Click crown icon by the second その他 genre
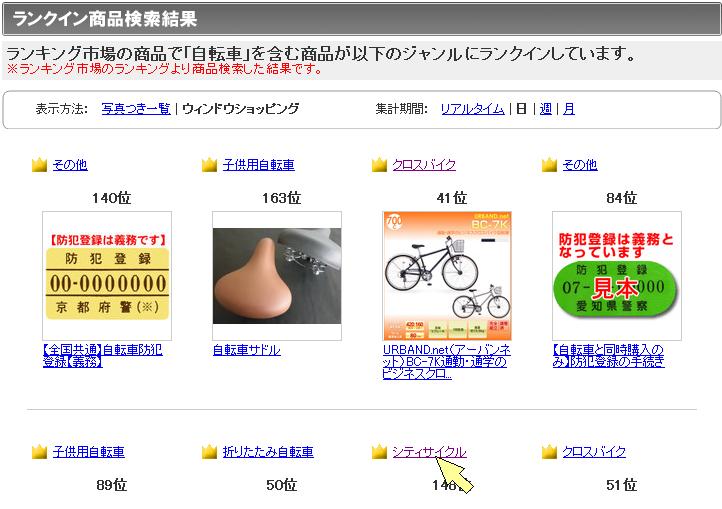 click(549, 164)
